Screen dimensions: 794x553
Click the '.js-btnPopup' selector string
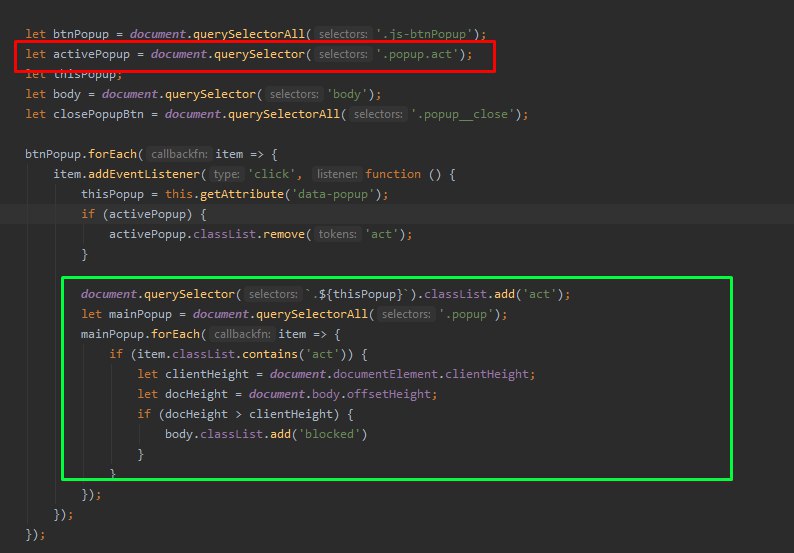424,34
